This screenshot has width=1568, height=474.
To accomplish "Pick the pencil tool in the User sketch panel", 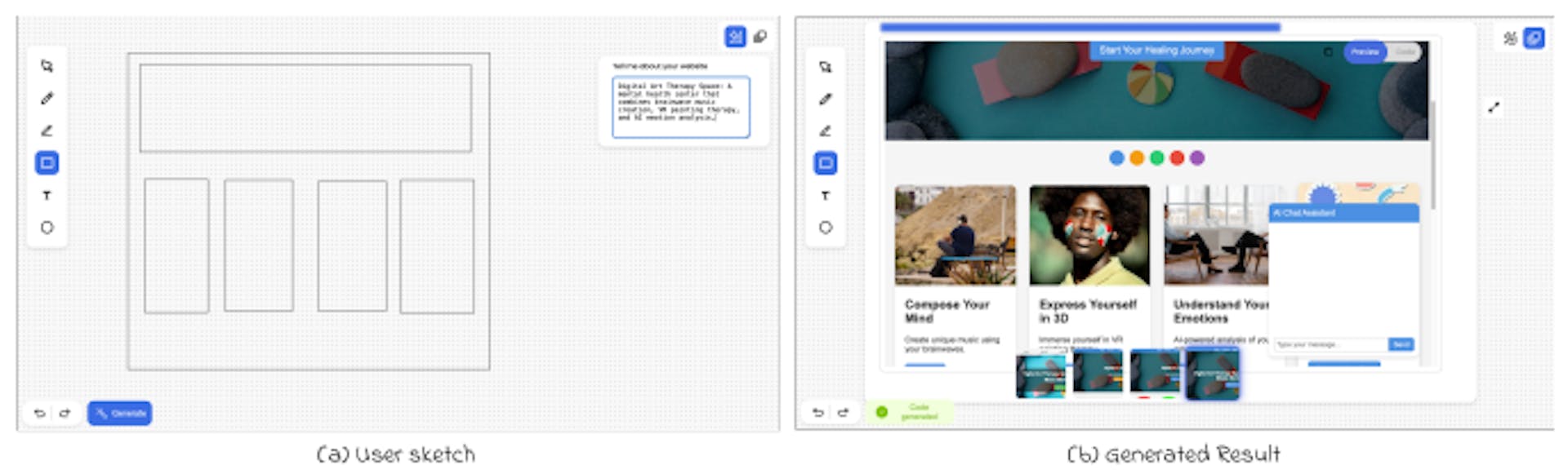I will 47,99.
